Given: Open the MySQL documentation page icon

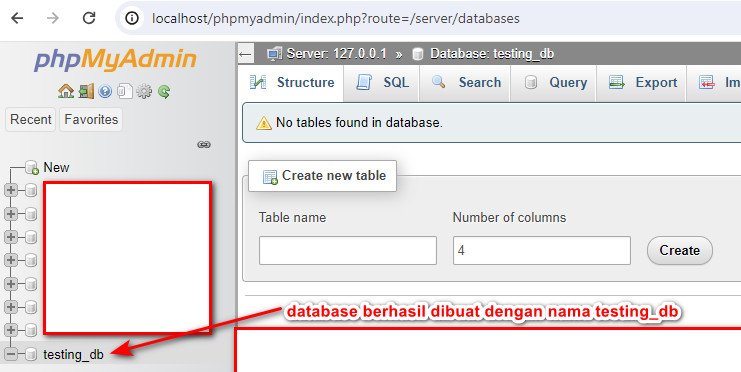Looking at the screenshot, I should [x=124, y=91].
